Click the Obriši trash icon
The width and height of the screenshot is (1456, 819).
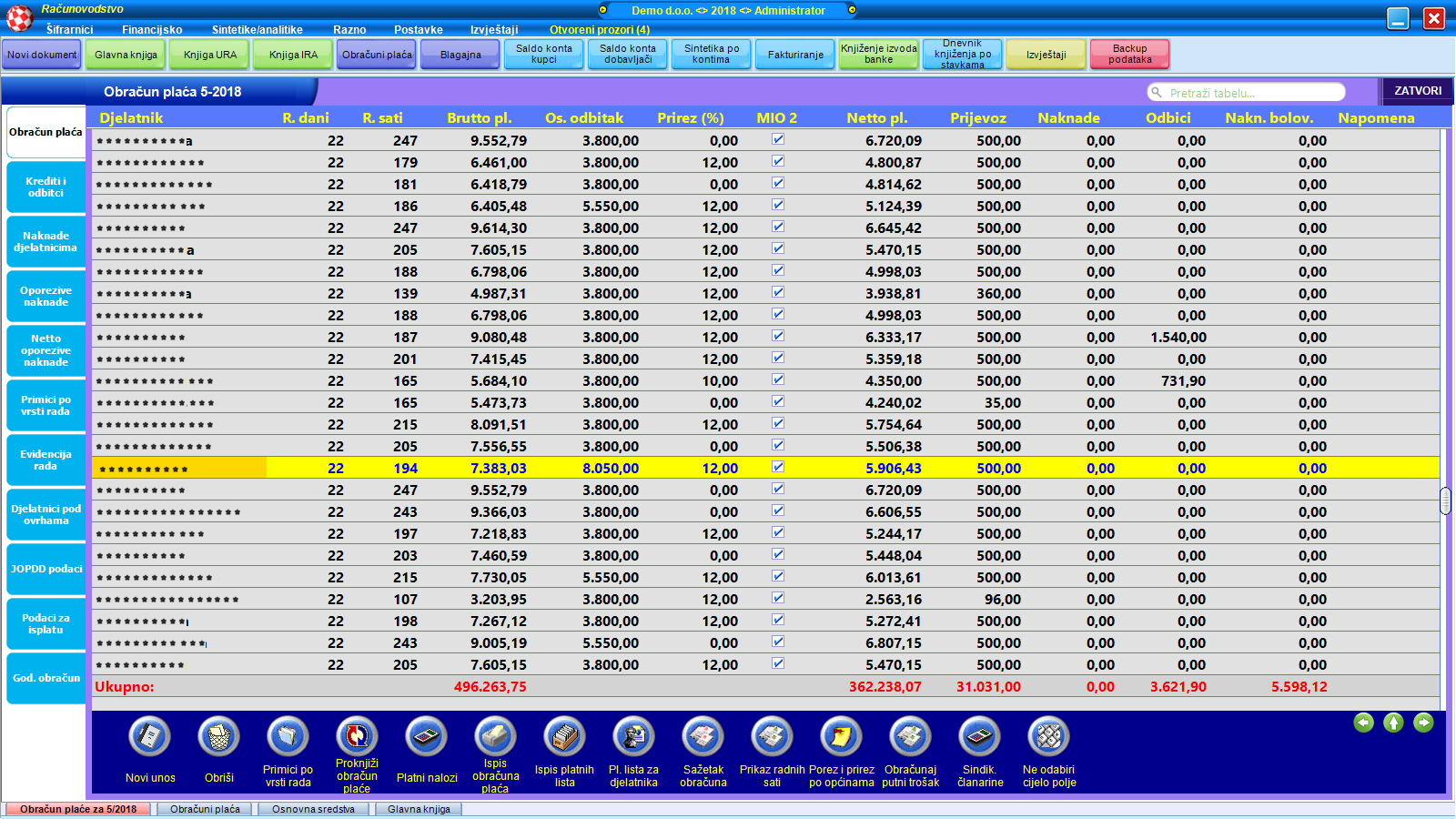219,737
